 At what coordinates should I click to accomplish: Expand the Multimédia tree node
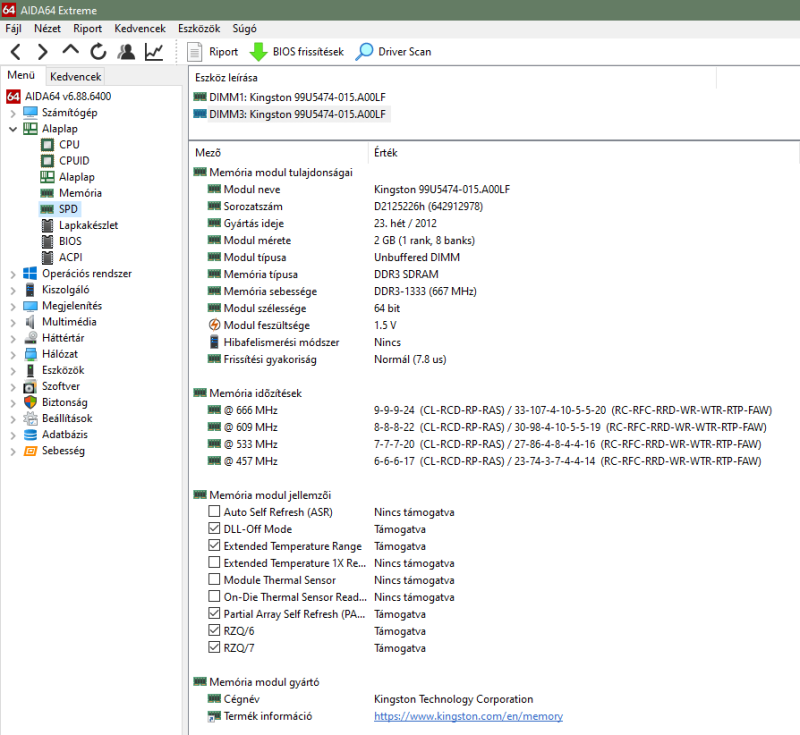(13, 322)
